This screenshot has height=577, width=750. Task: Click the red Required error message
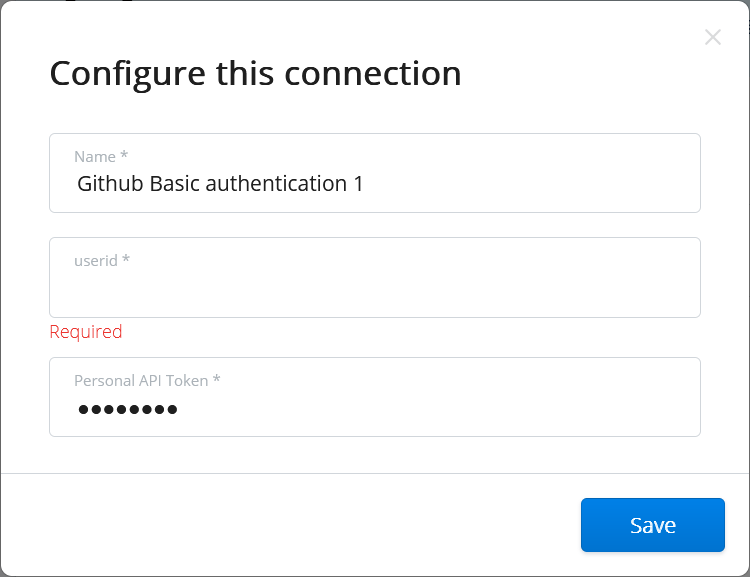(86, 332)
